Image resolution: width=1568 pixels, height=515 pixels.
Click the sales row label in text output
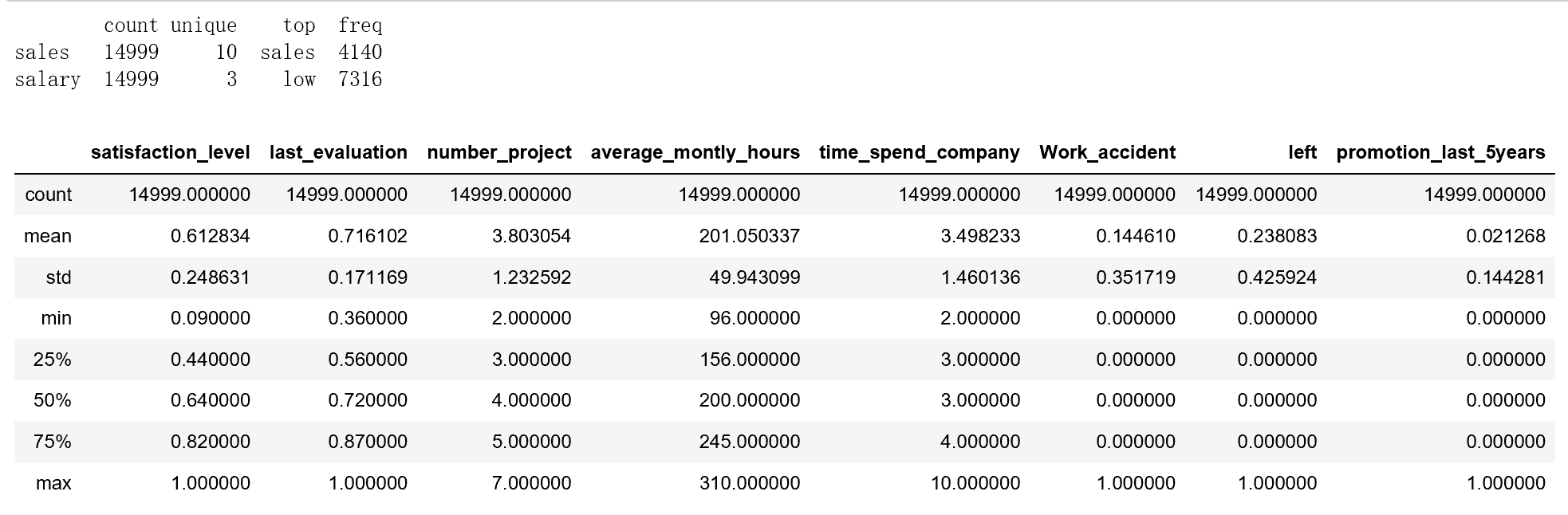click(x=42, y=53)
